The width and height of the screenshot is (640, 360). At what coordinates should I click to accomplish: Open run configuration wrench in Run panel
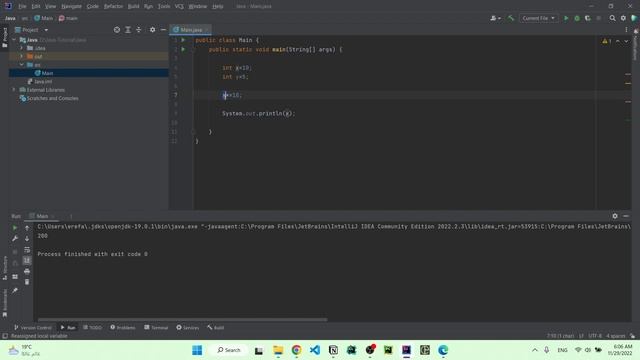[x=15, y=238]
